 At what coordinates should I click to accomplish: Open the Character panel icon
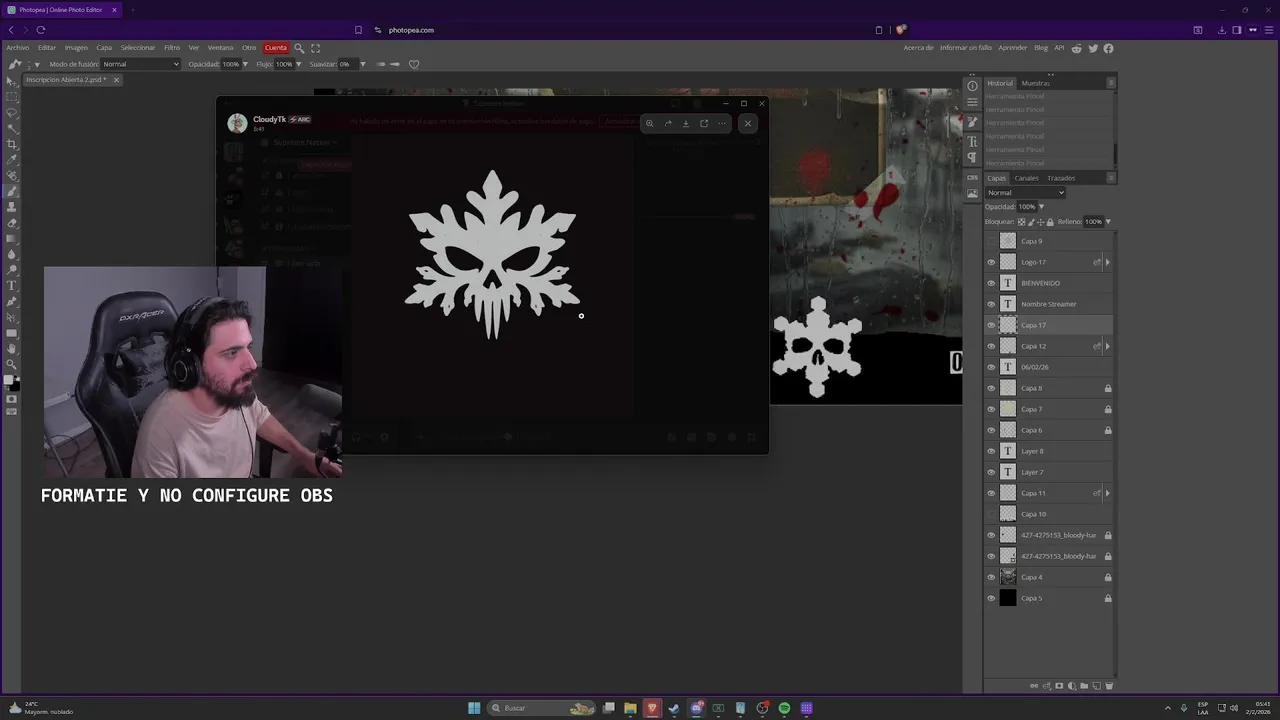(x=972, y=142)
